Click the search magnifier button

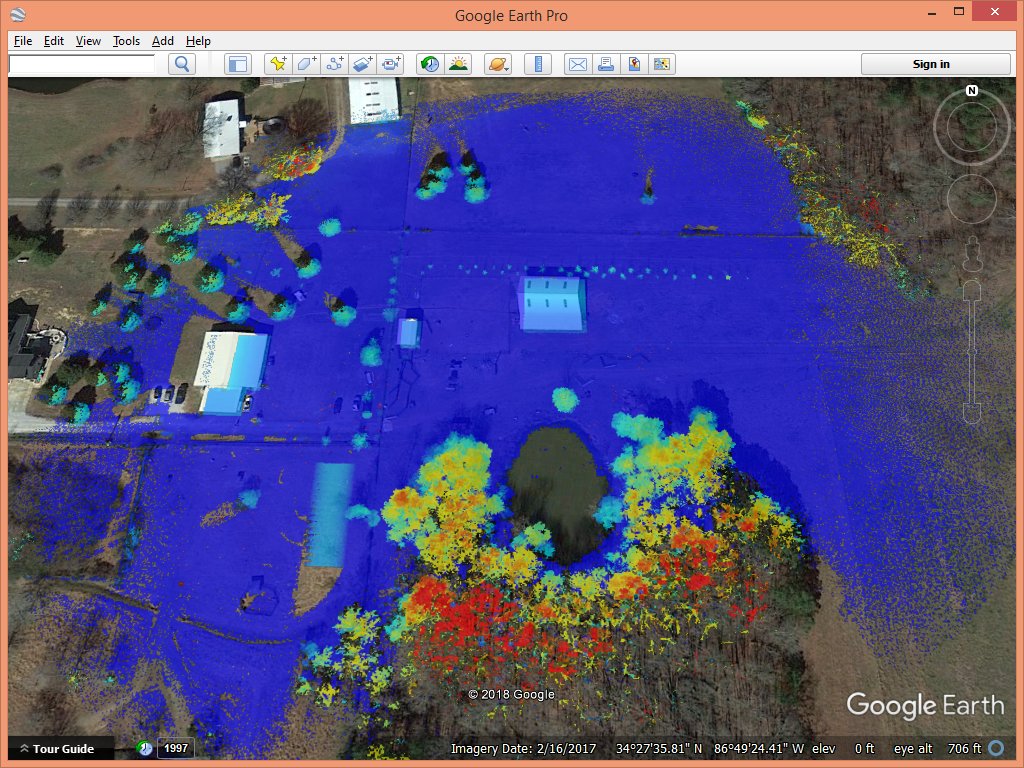pyautogui.click(x=182, y=64)
